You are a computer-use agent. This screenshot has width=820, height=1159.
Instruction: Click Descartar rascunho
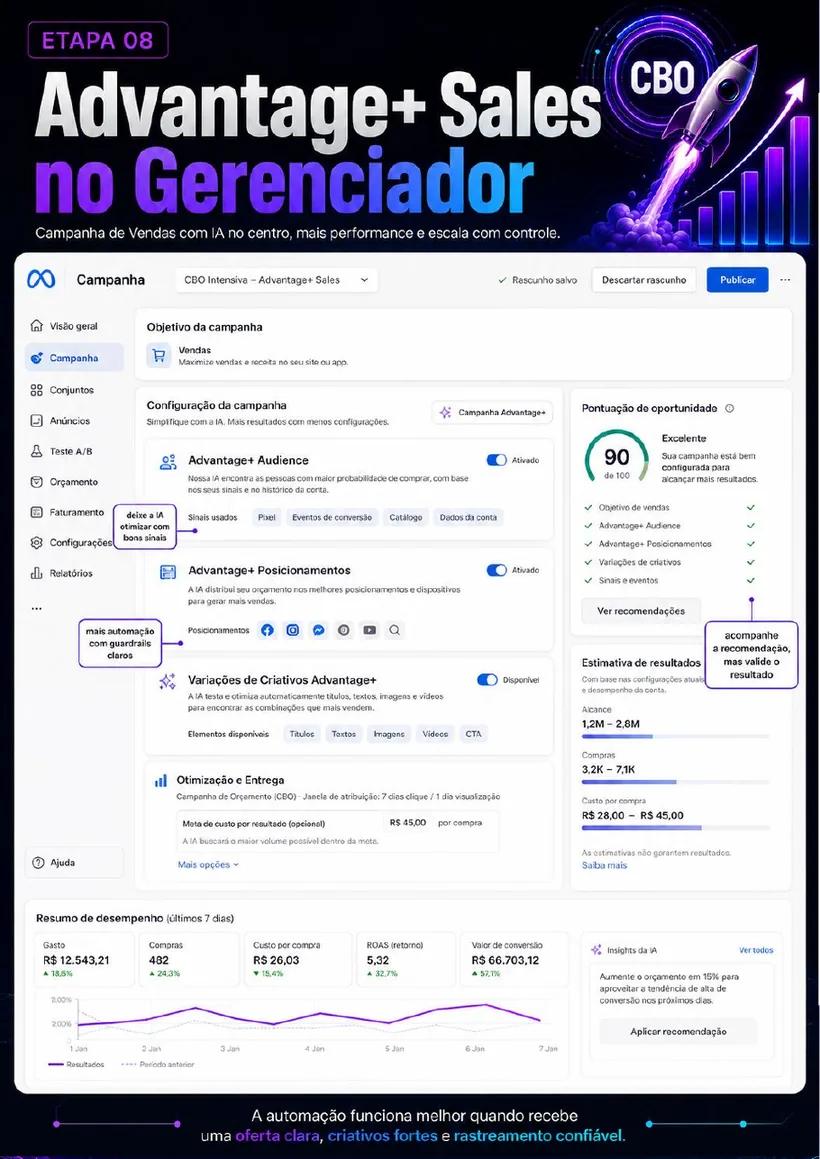tap(644, 280)
